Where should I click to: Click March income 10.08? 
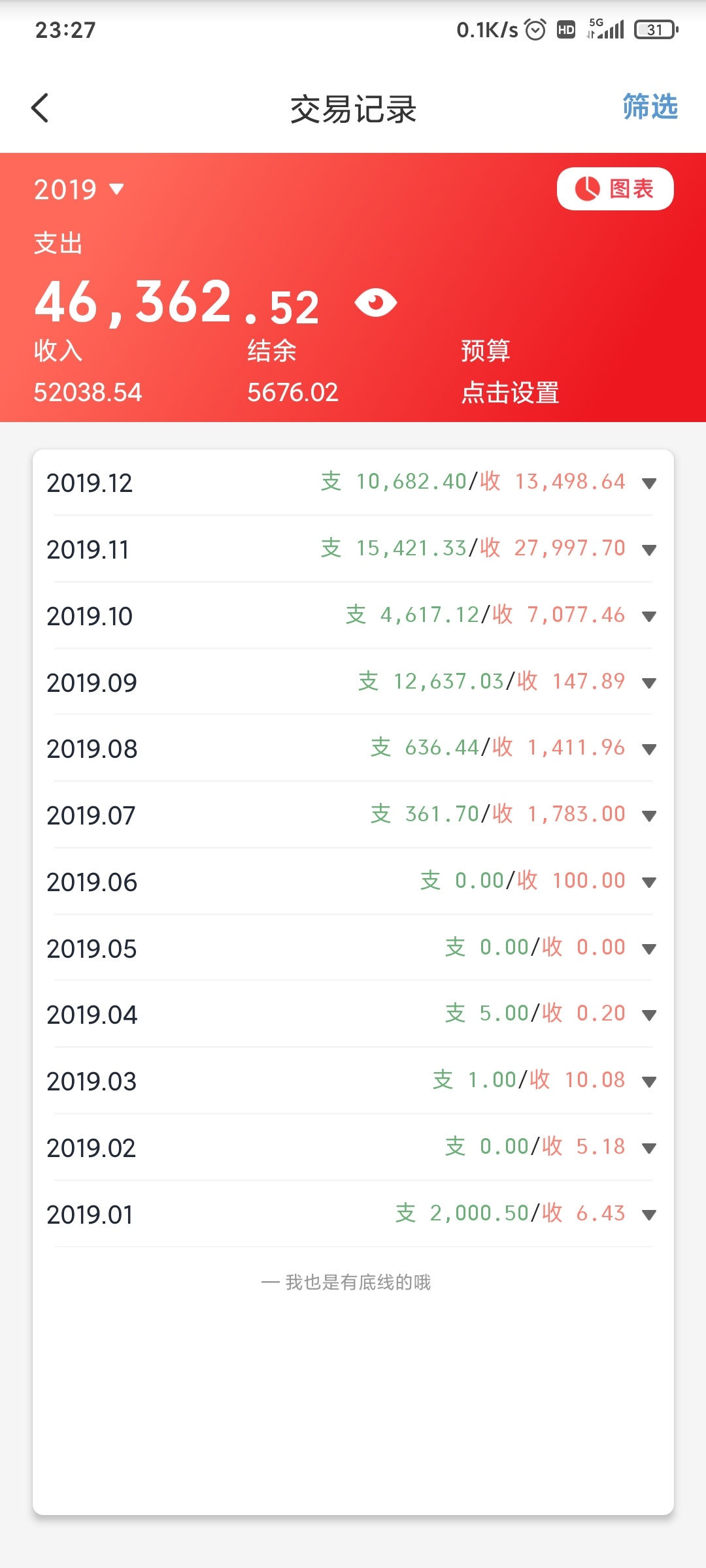(595, 1080)
